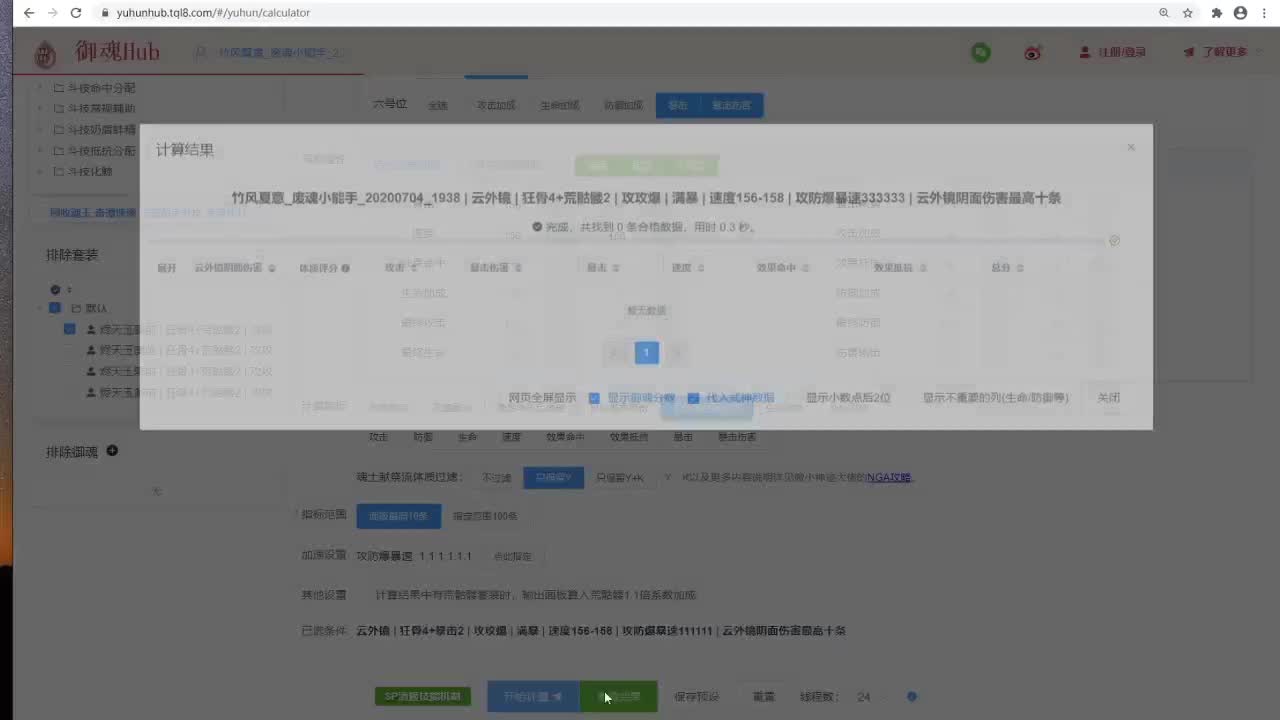The image size is (1280, 720).
Task: Sort by 总分 column header
Action: tap(1005, 268)
